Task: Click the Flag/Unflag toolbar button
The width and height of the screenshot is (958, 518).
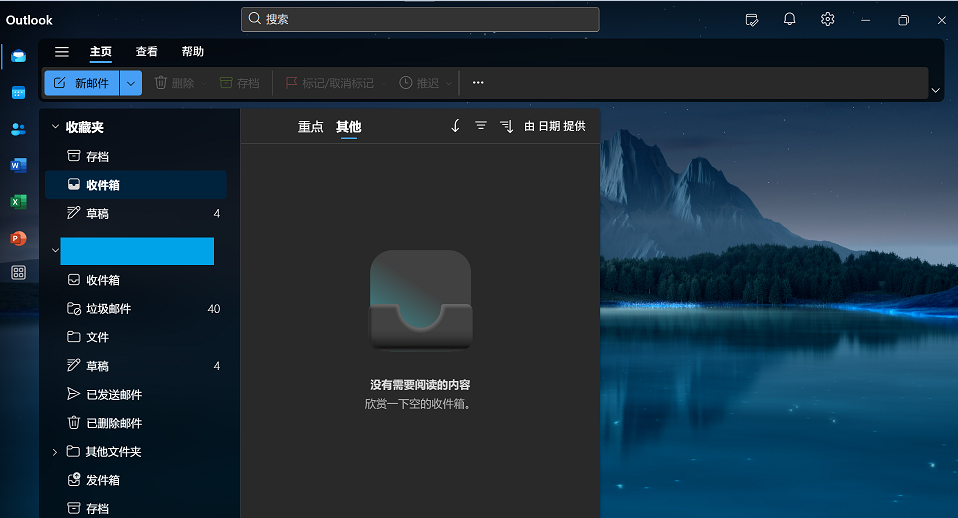Action: click(x=329, y=83)
